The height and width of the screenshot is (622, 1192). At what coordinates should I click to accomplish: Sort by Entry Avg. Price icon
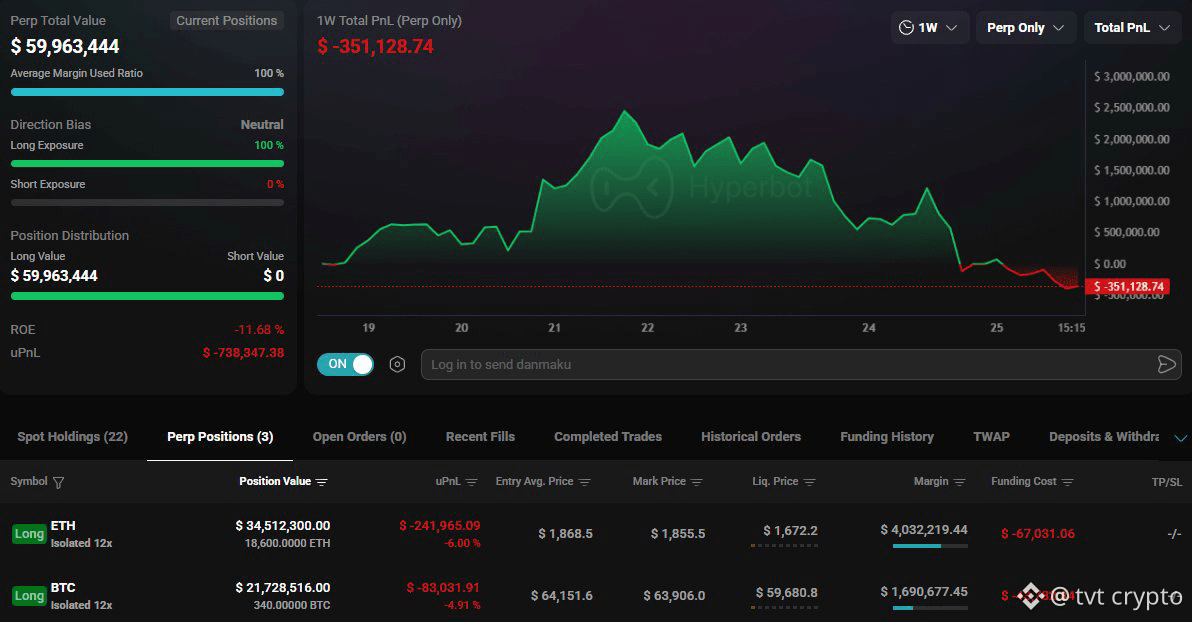click(x=585, y=482)
